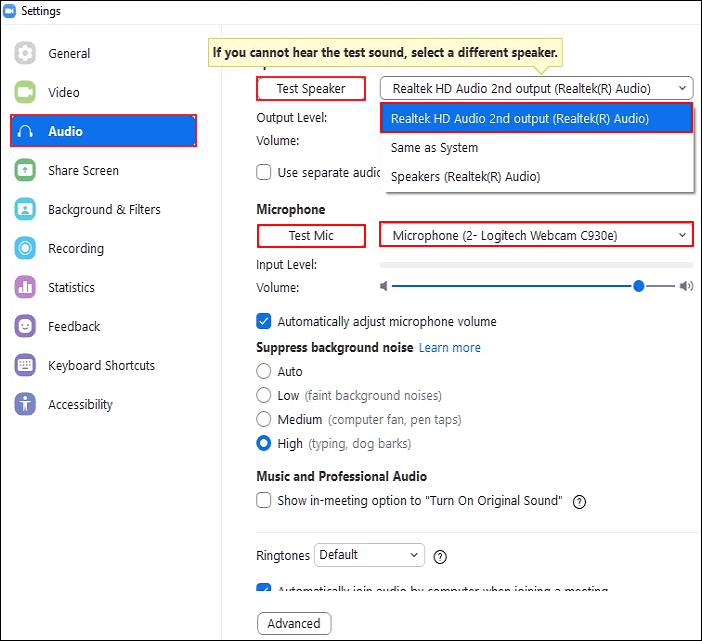Screen dimensions: 702x641
Task: Click the Keyboard Shortcuts icon
Action: tap(26, 366)
